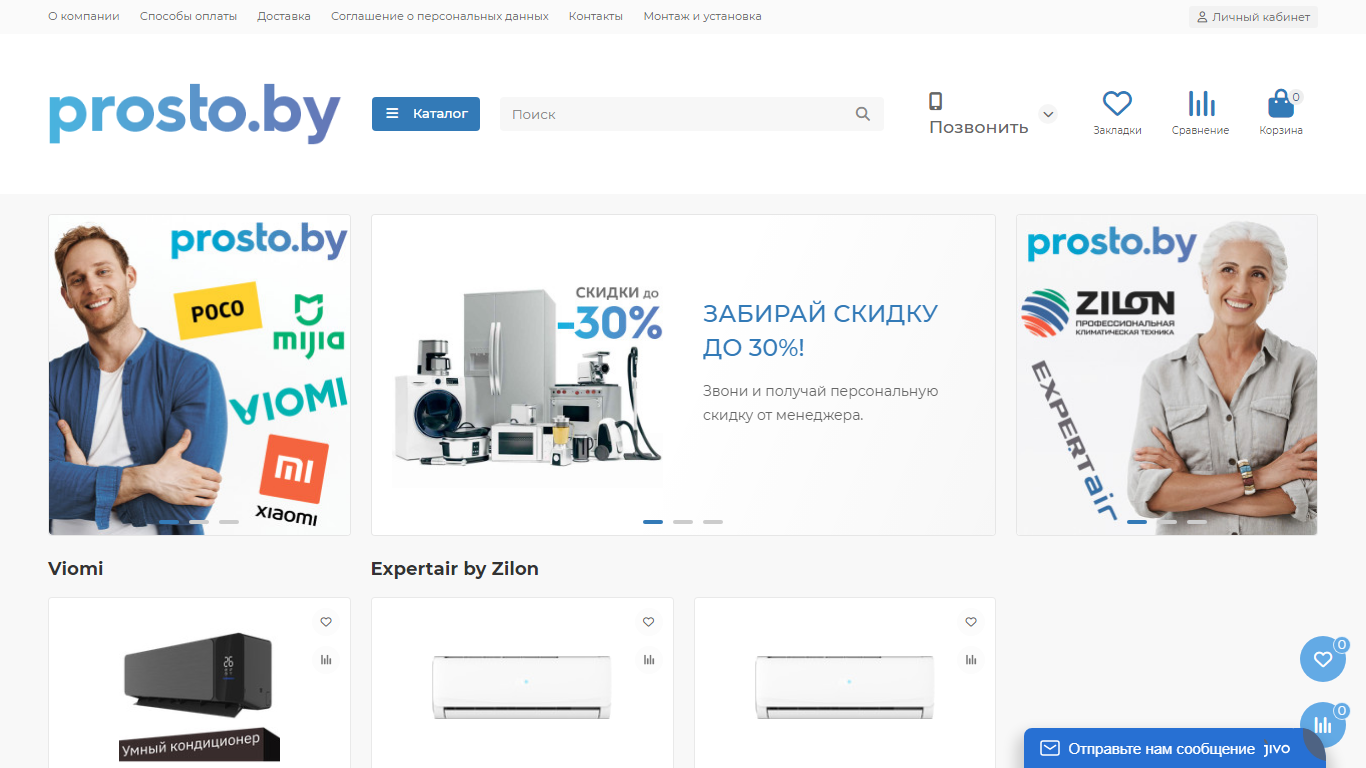Open the Доставка menu item
This screenshot has height=768, width=1366.
click(x=284, y=16)
